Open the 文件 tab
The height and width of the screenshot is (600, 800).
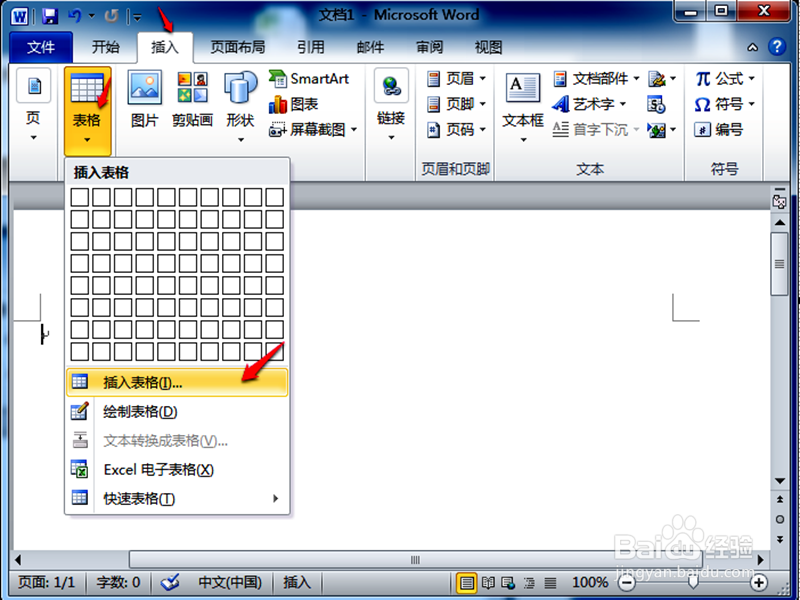41,47
